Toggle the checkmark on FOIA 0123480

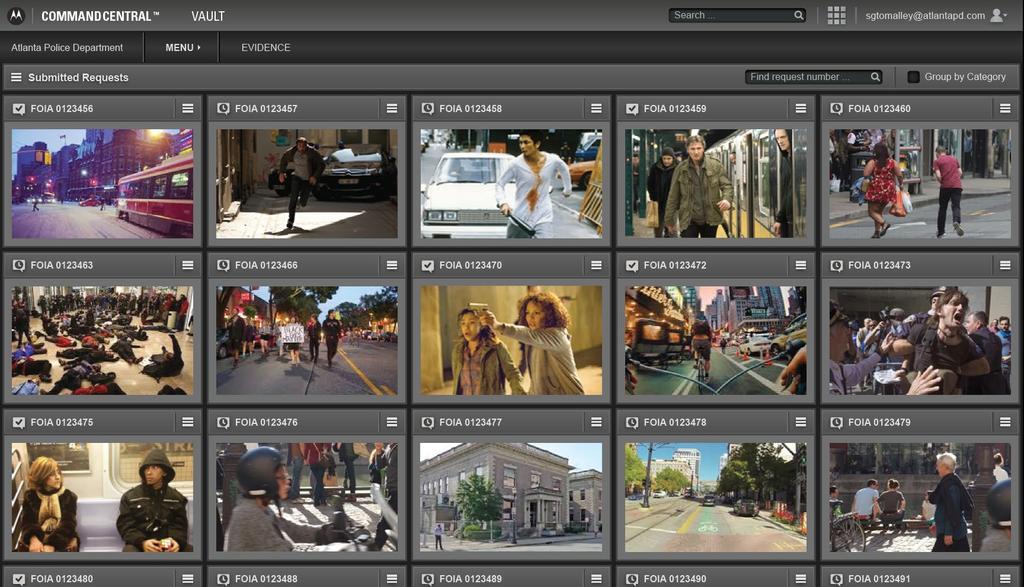coord(19,579)
